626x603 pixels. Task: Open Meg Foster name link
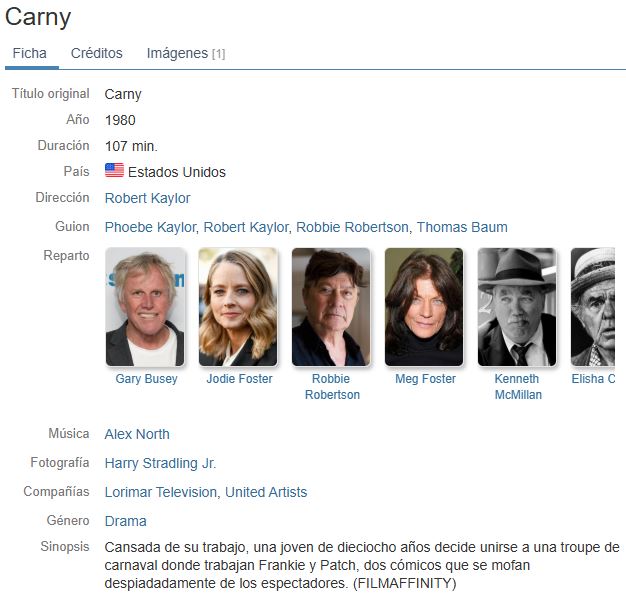point(425,379)
